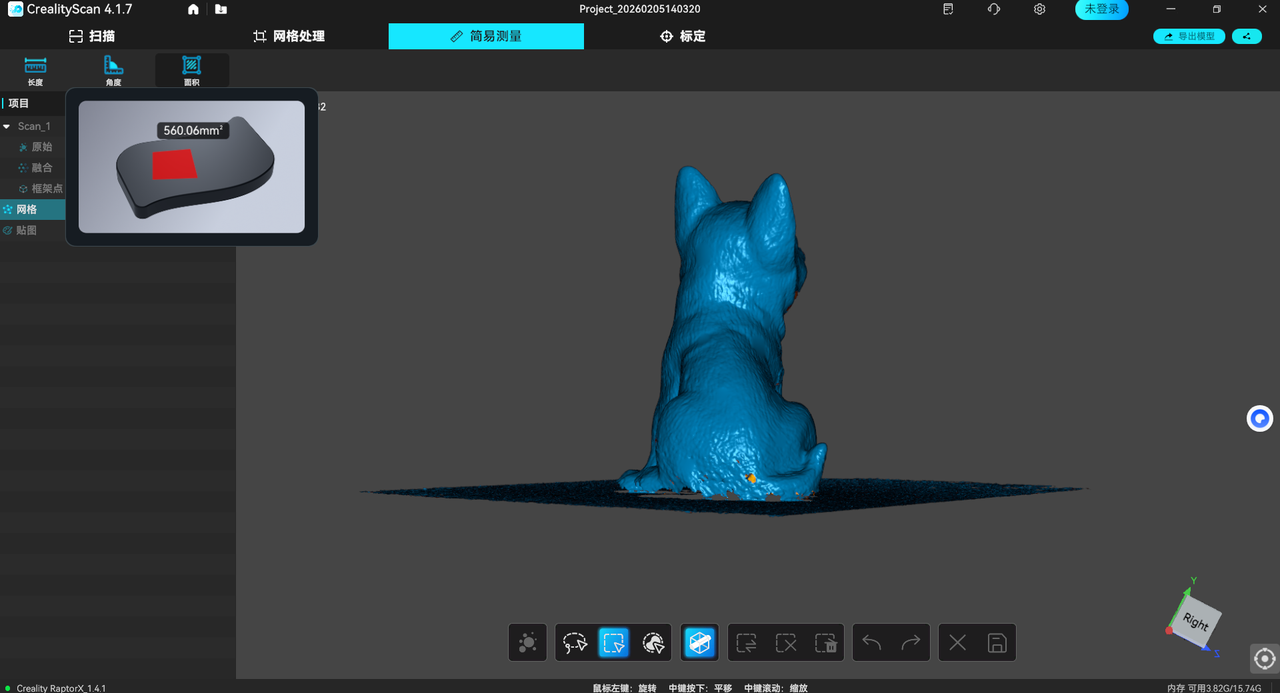1280x693 pixels.
Task: Select the rectangle selection tool
Action: coord(614,642)
